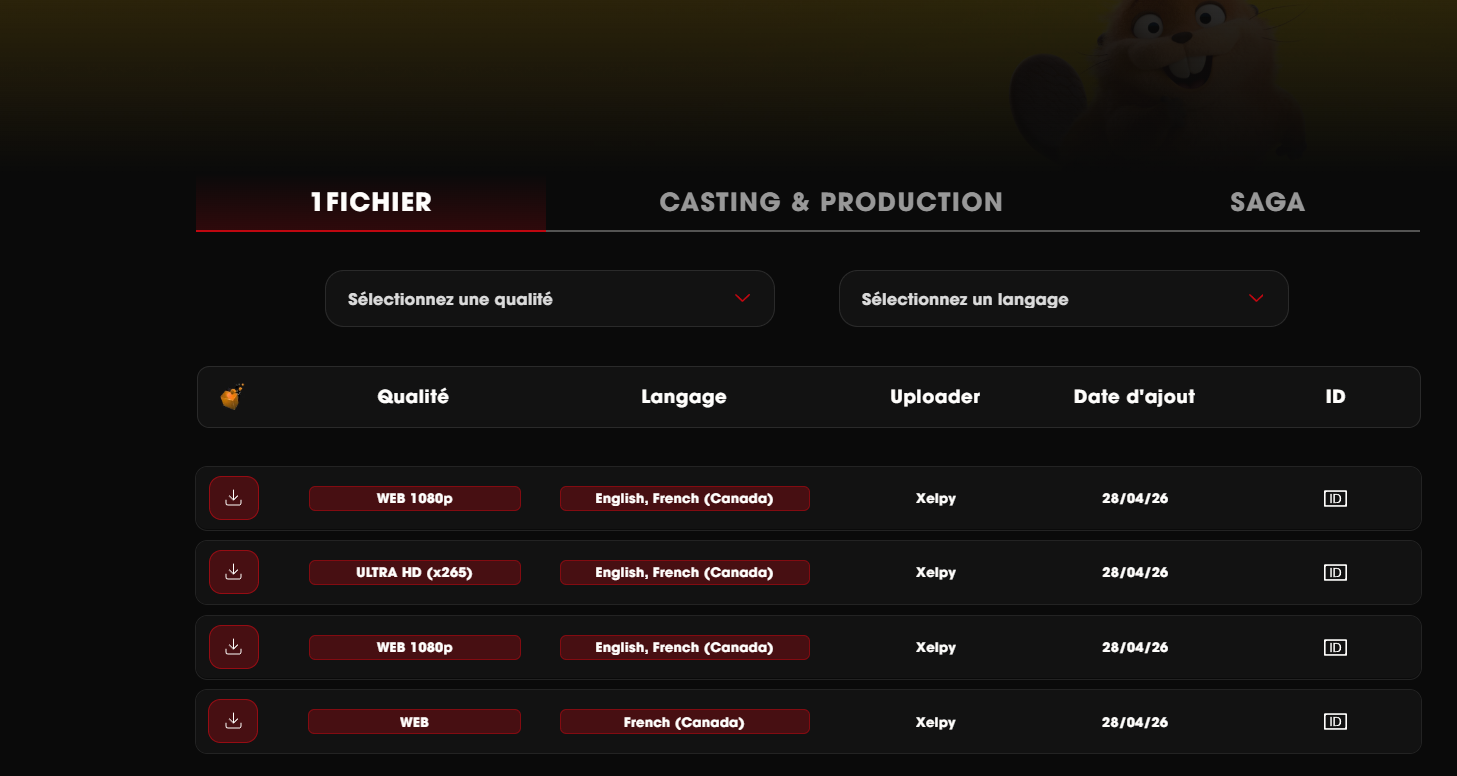Click the orange icon in the table header
Image resolution: width=1457 pixels, height=776 pixels.
tap(232, 397)
